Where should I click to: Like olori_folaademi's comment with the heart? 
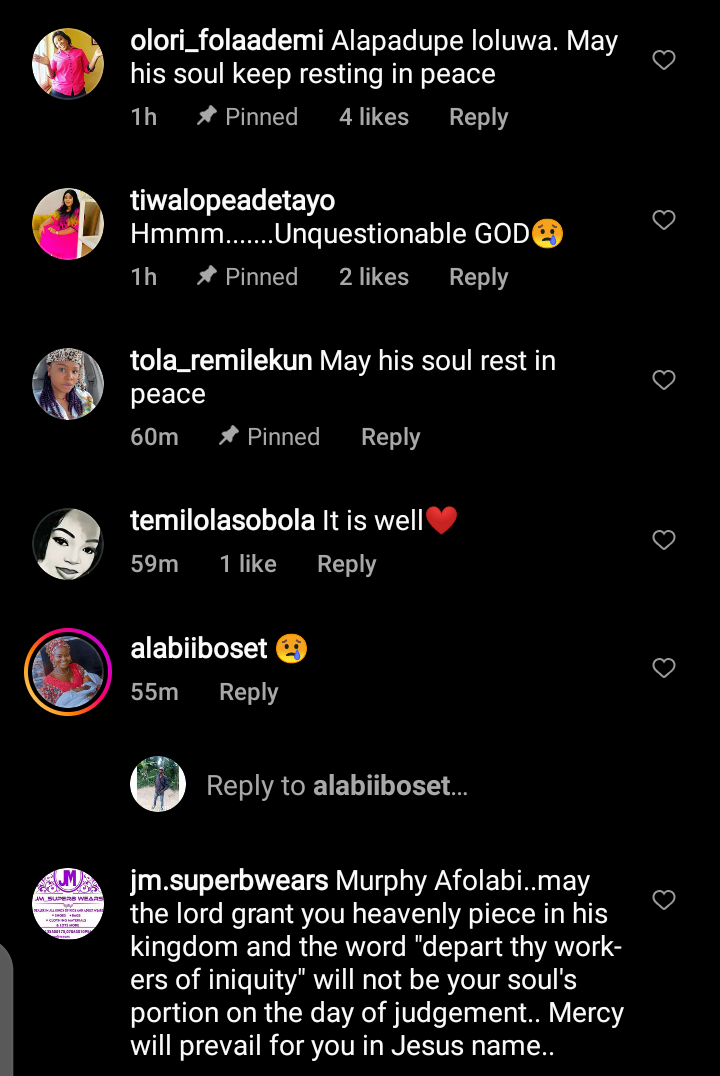pos(664,61)
